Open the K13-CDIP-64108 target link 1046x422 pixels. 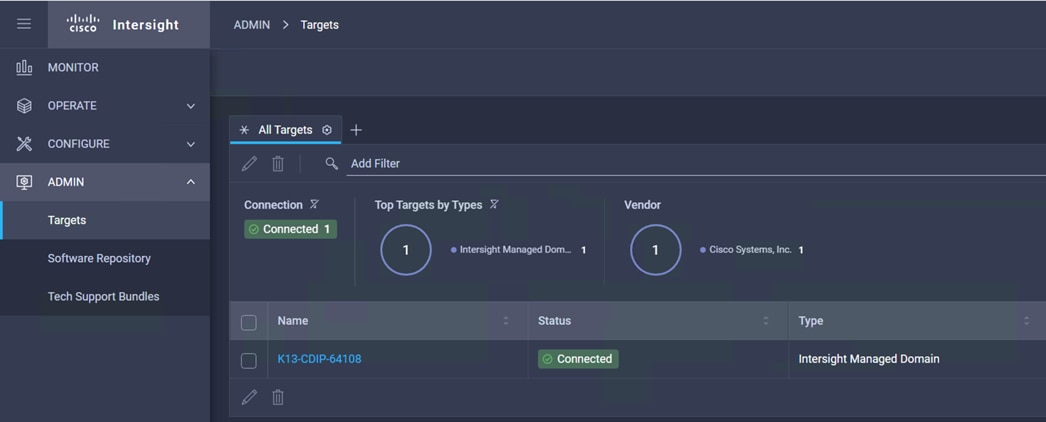point(320,359)
